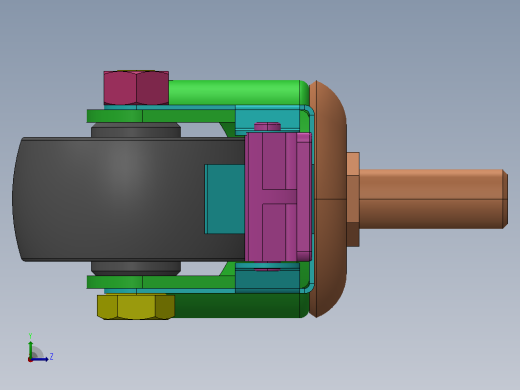
Task: Select the yellow hex nut
Action: click(x=136, y=307)
